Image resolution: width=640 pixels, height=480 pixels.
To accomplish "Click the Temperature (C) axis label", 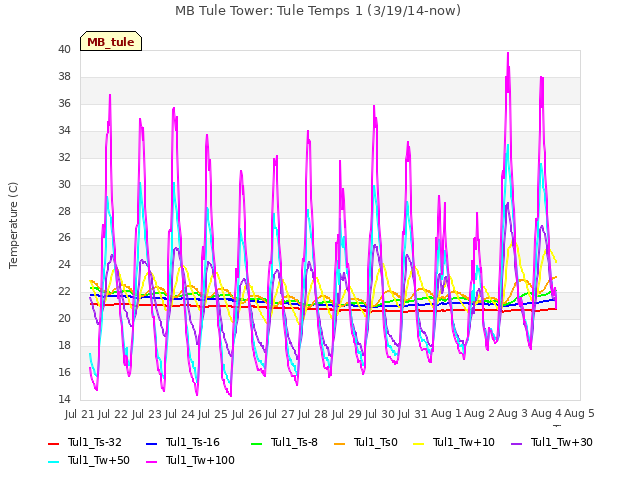I will pyautogui.click(x=13, y=225).
